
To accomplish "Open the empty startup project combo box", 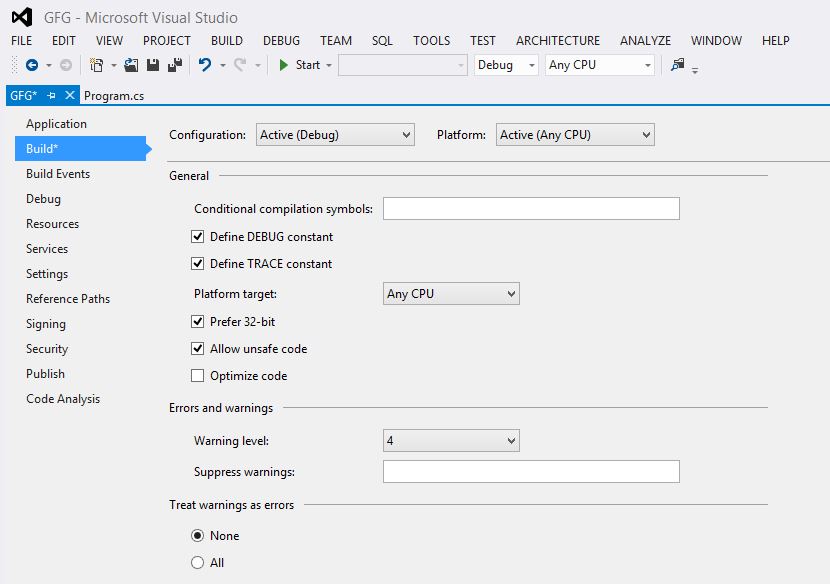I will [x=403, y=65].
